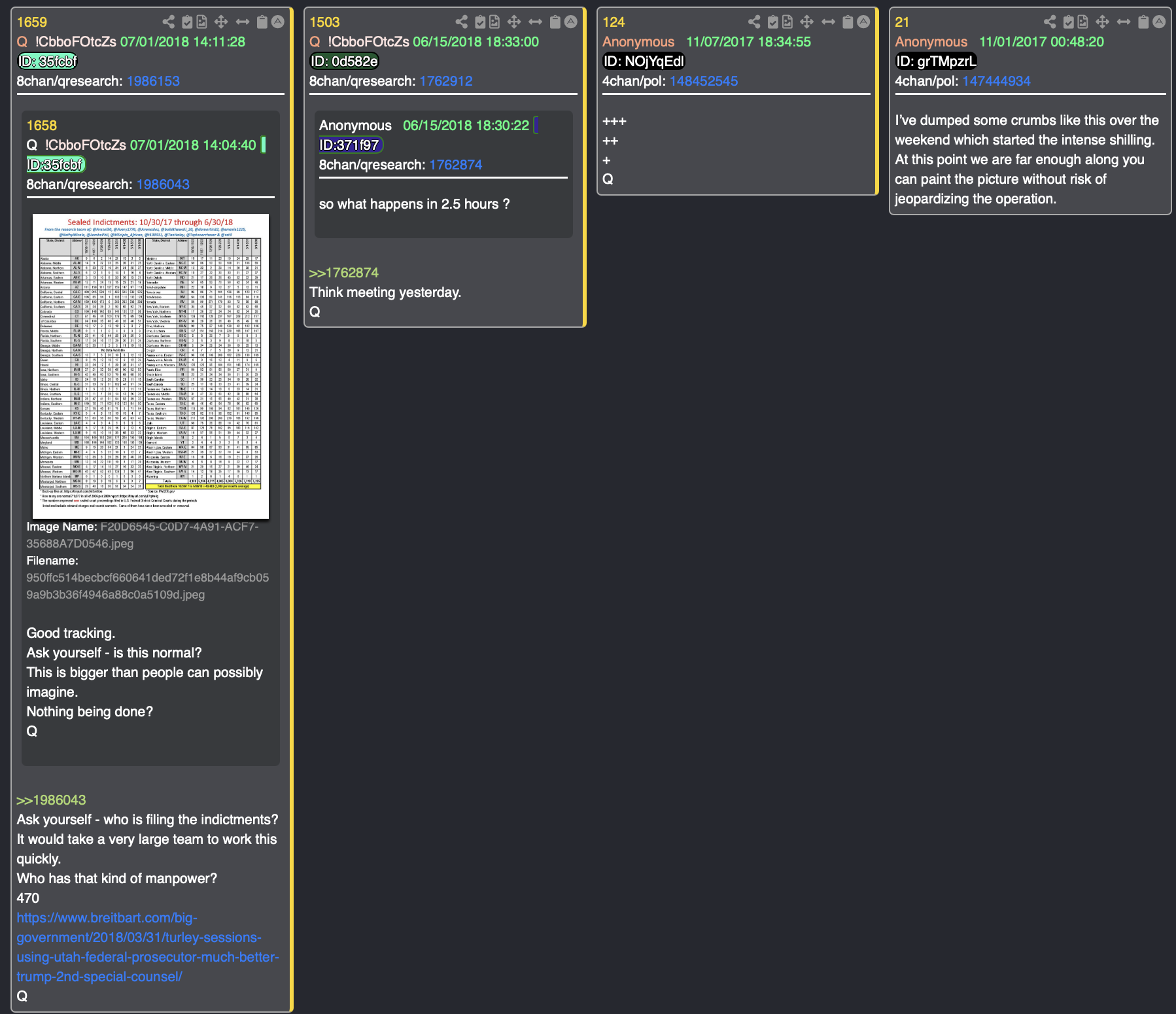This screenshot has width=1176, height=1014.
Task: Open 8chan/qresearch post link 1986153
Action: click(153, 81)
